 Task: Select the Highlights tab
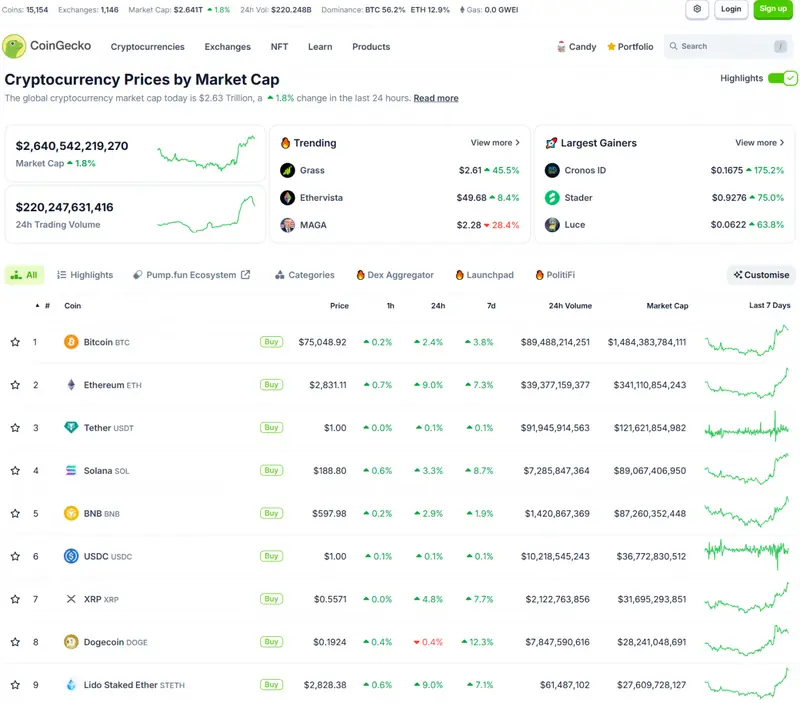pyautogui.click(x=85, y=275)
